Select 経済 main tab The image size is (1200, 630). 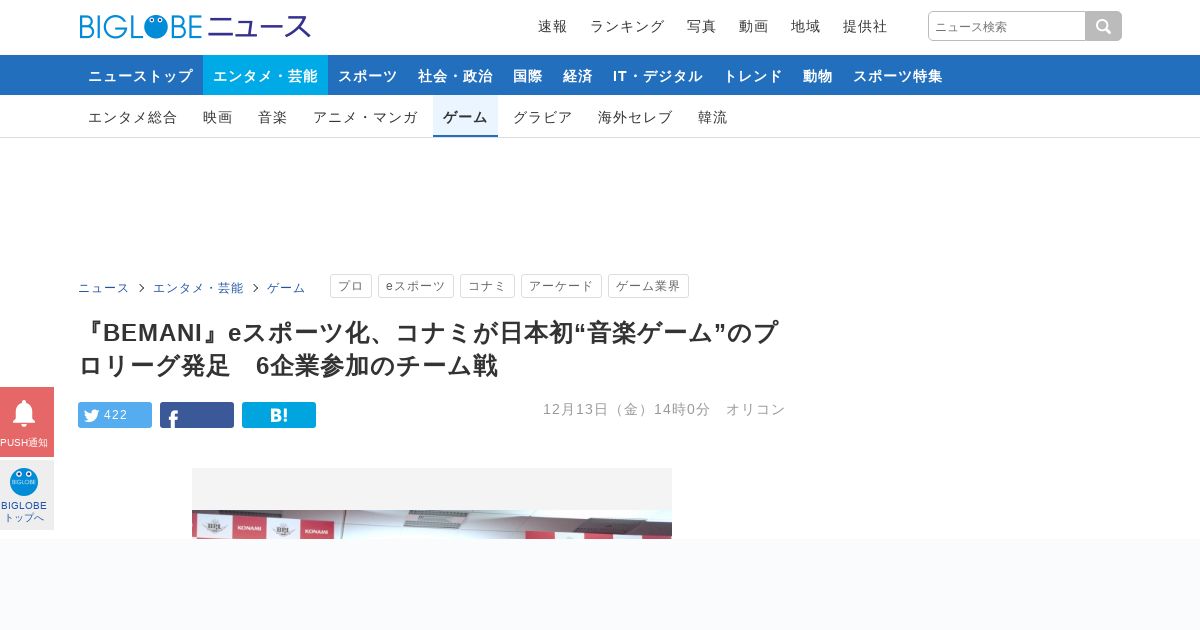coord(577,75)
